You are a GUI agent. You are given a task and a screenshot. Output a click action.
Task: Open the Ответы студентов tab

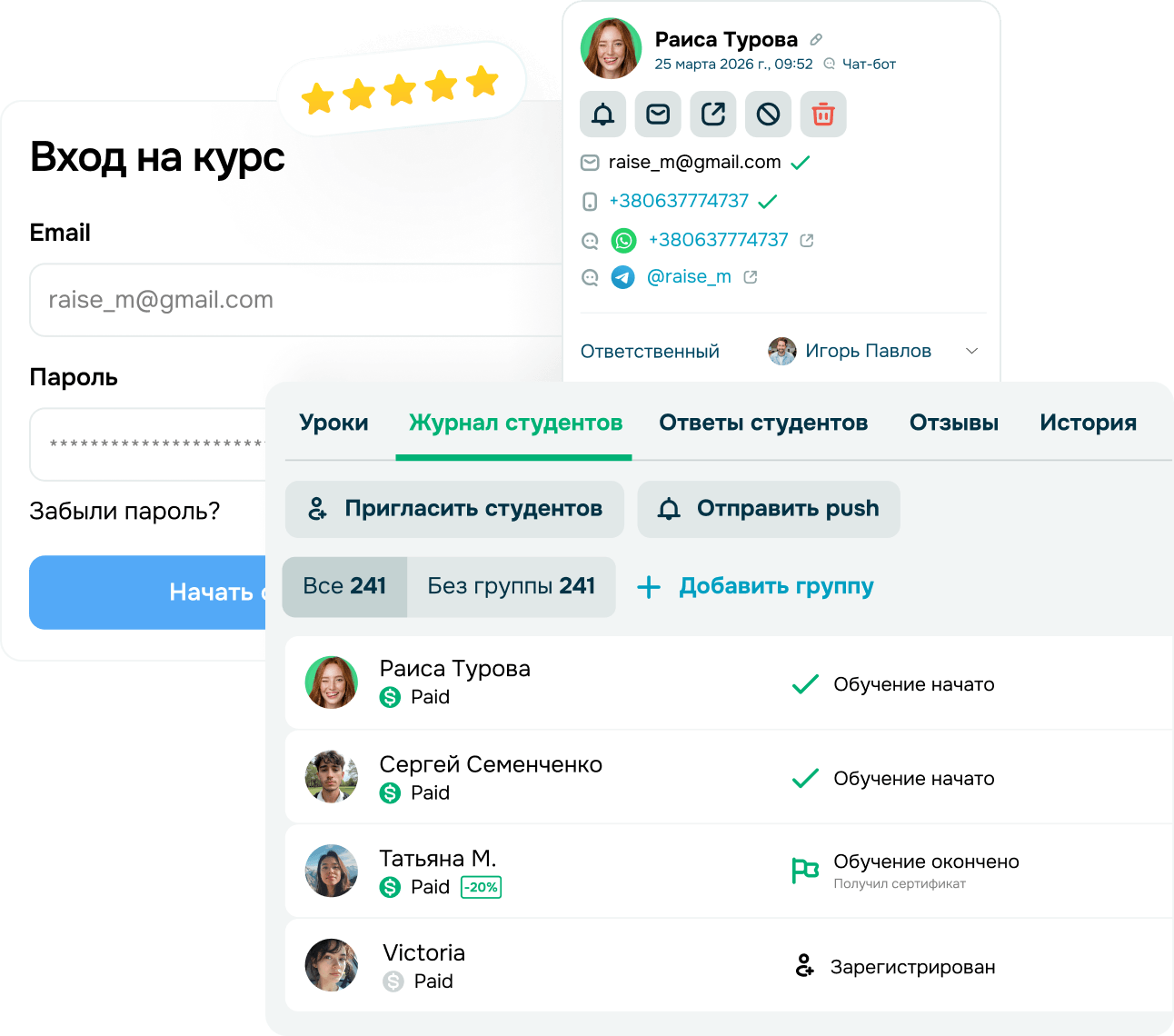tap(763, 423)
